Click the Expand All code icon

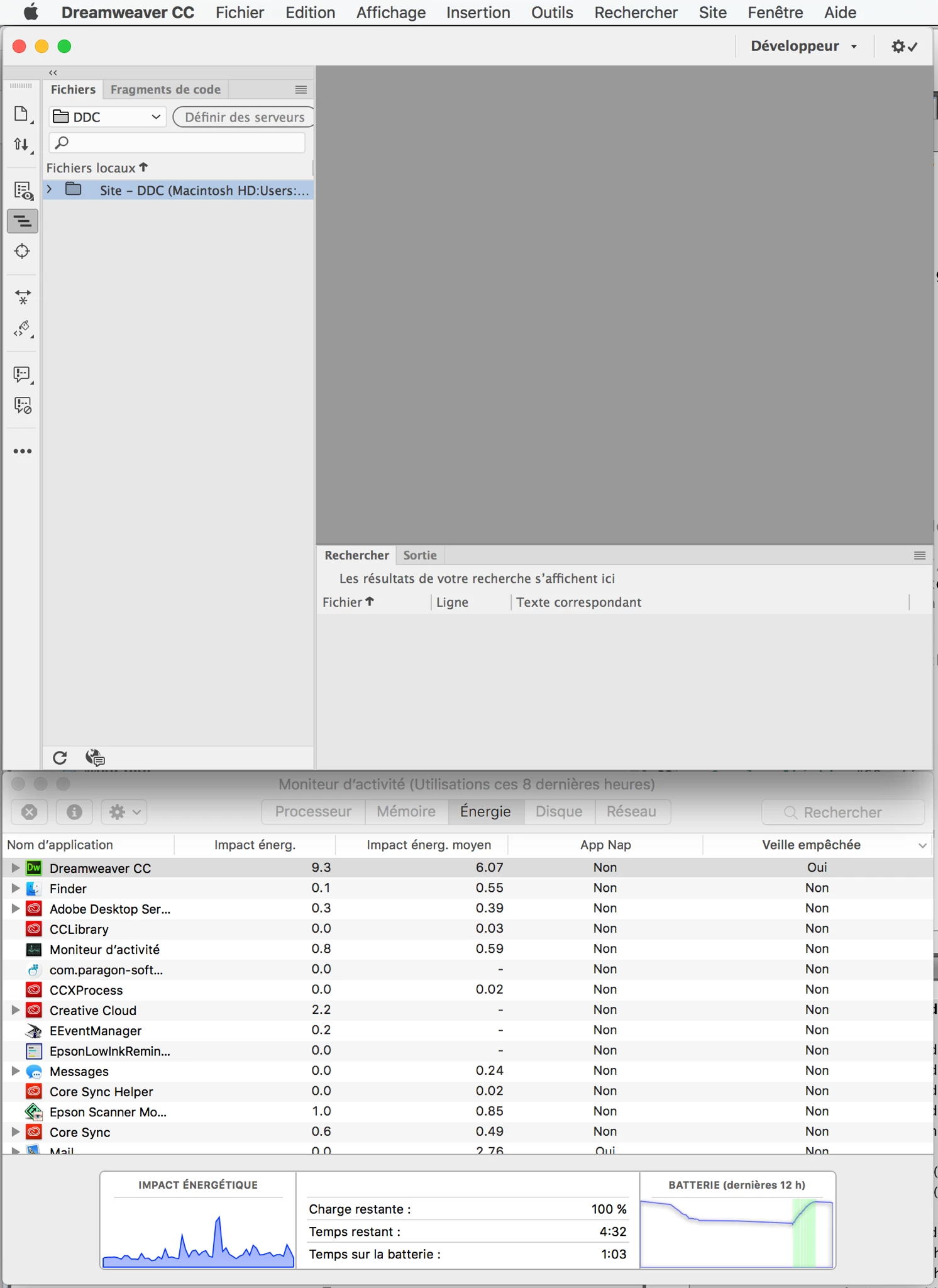pos(23,297)
